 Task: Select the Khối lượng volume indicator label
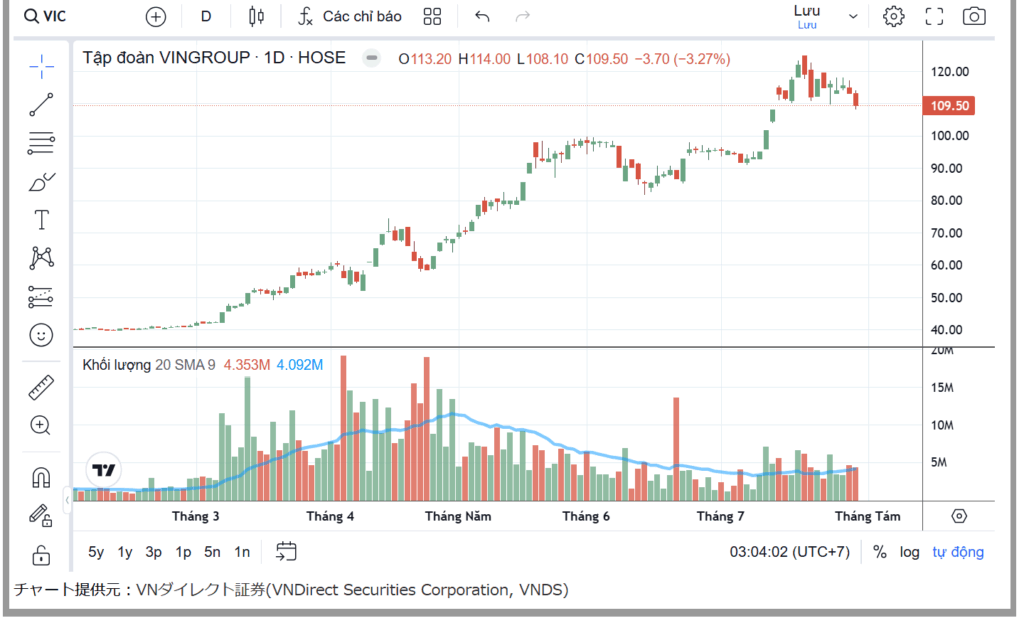point(116,365)
